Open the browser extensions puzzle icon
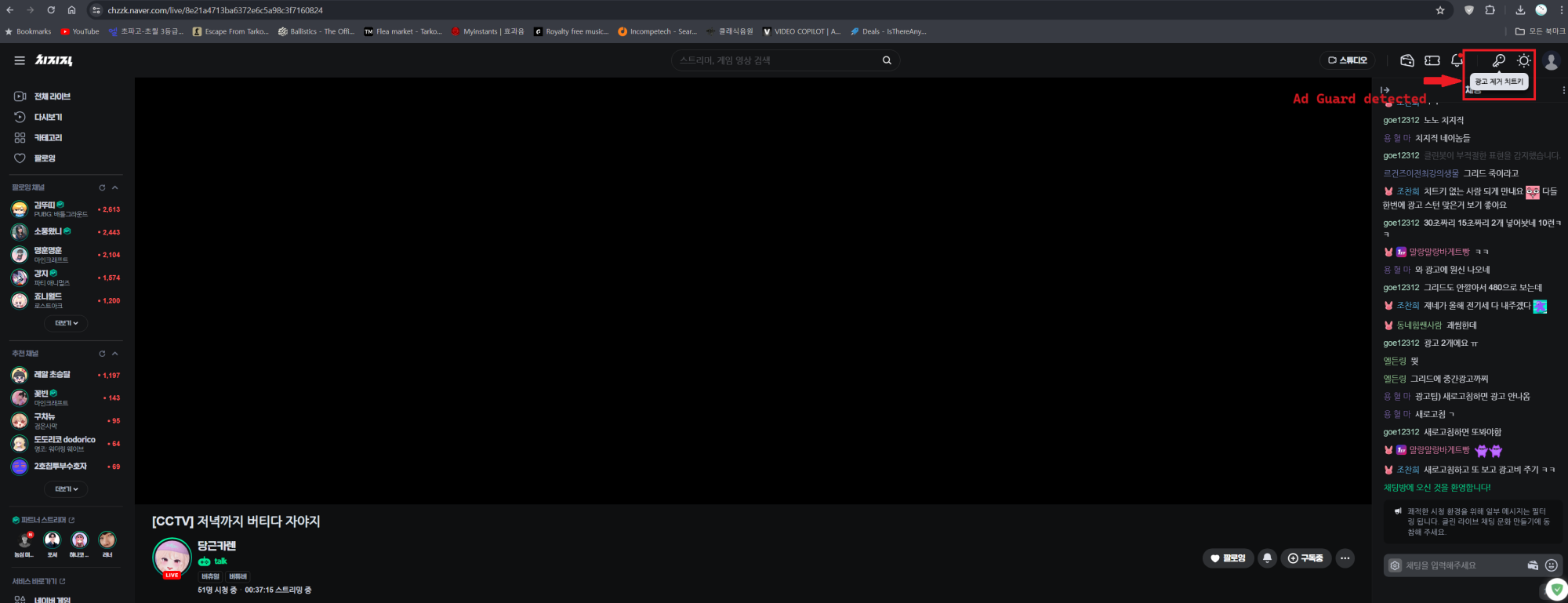1568x603 pixels. pos(1490,10)
